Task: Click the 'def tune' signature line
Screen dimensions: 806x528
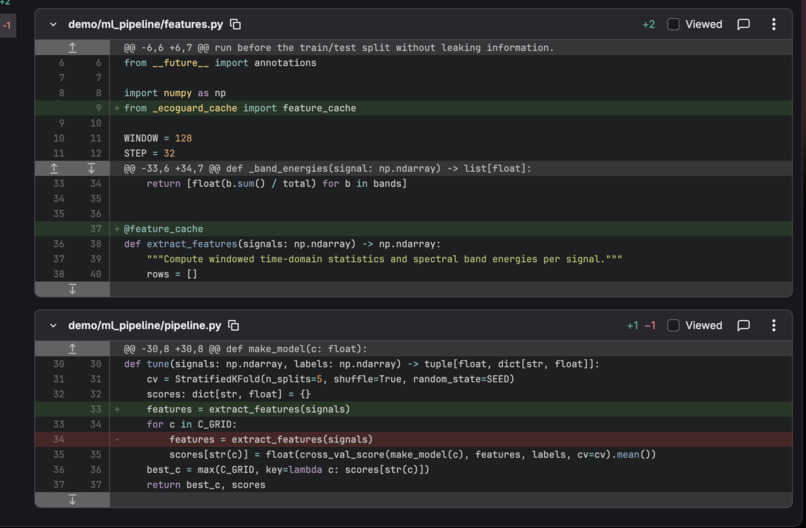Action: [413, 364]
